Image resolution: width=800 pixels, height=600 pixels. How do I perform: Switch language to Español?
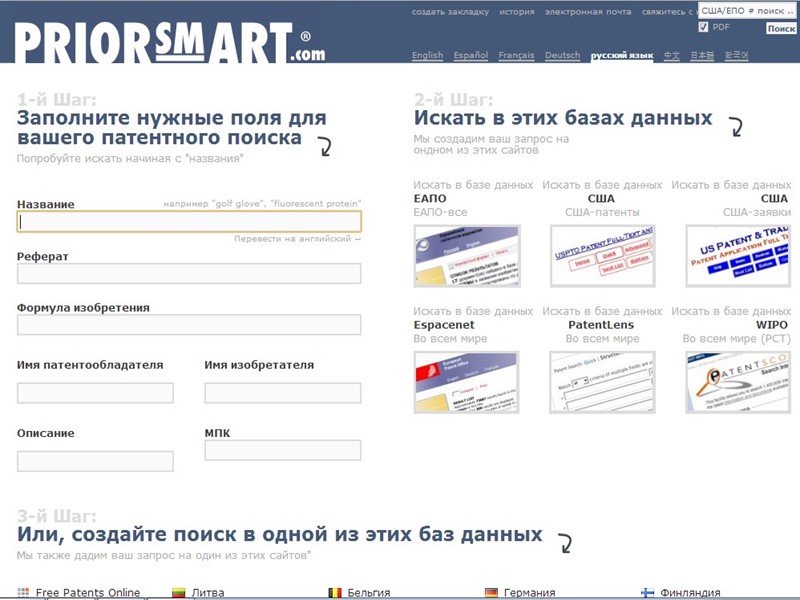[470, 55]
